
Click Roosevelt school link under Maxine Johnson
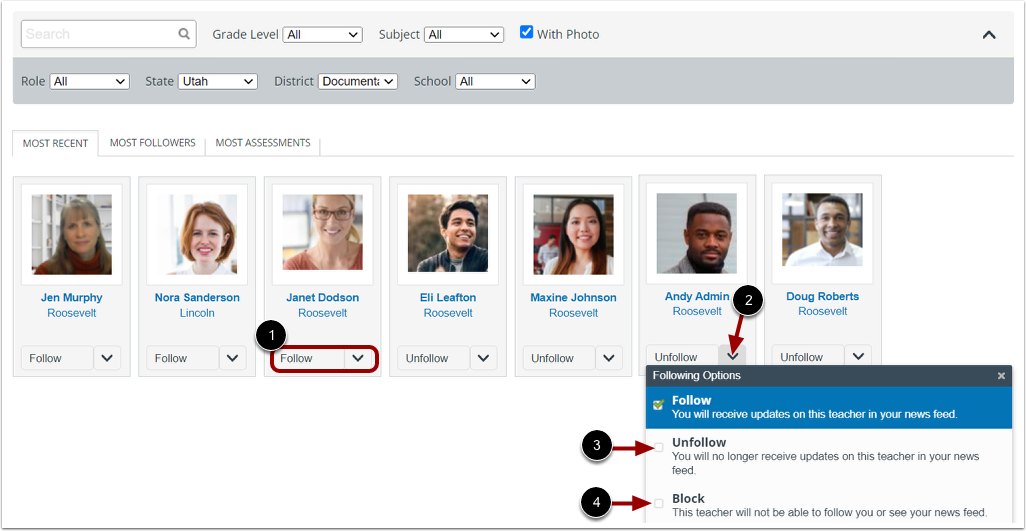(574, 313)
